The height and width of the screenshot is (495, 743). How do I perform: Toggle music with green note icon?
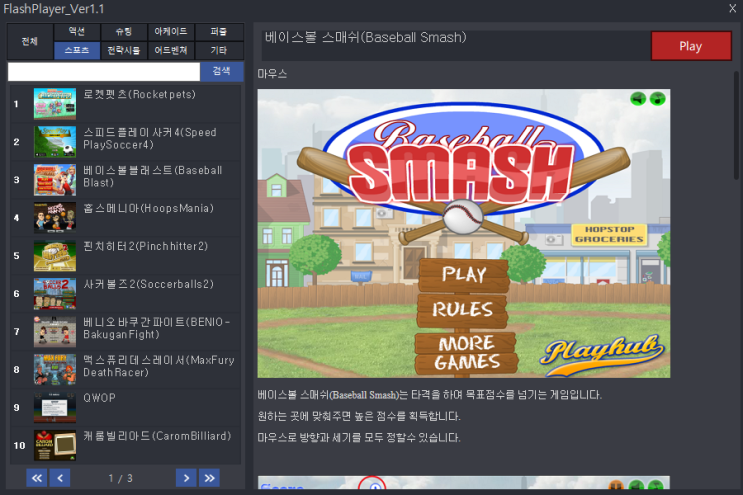click(x=658, y=99)
